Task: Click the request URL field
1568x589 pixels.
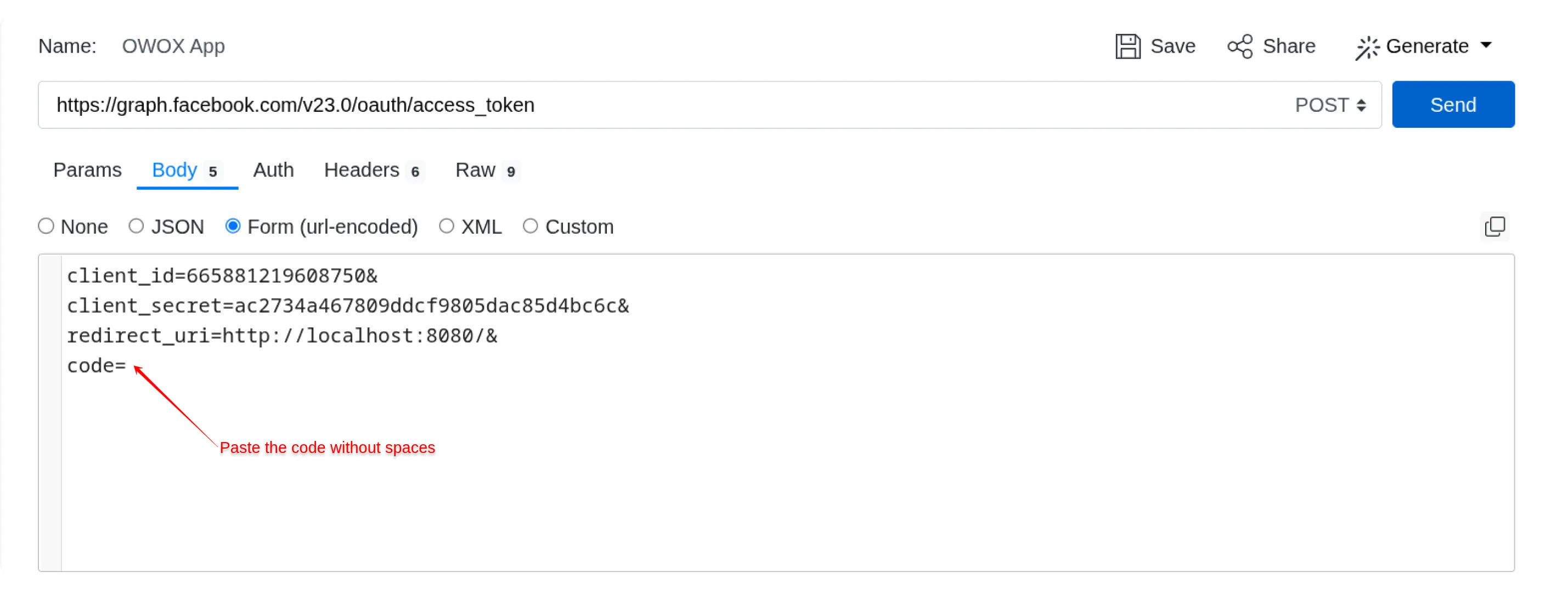Action: point(608,105)
